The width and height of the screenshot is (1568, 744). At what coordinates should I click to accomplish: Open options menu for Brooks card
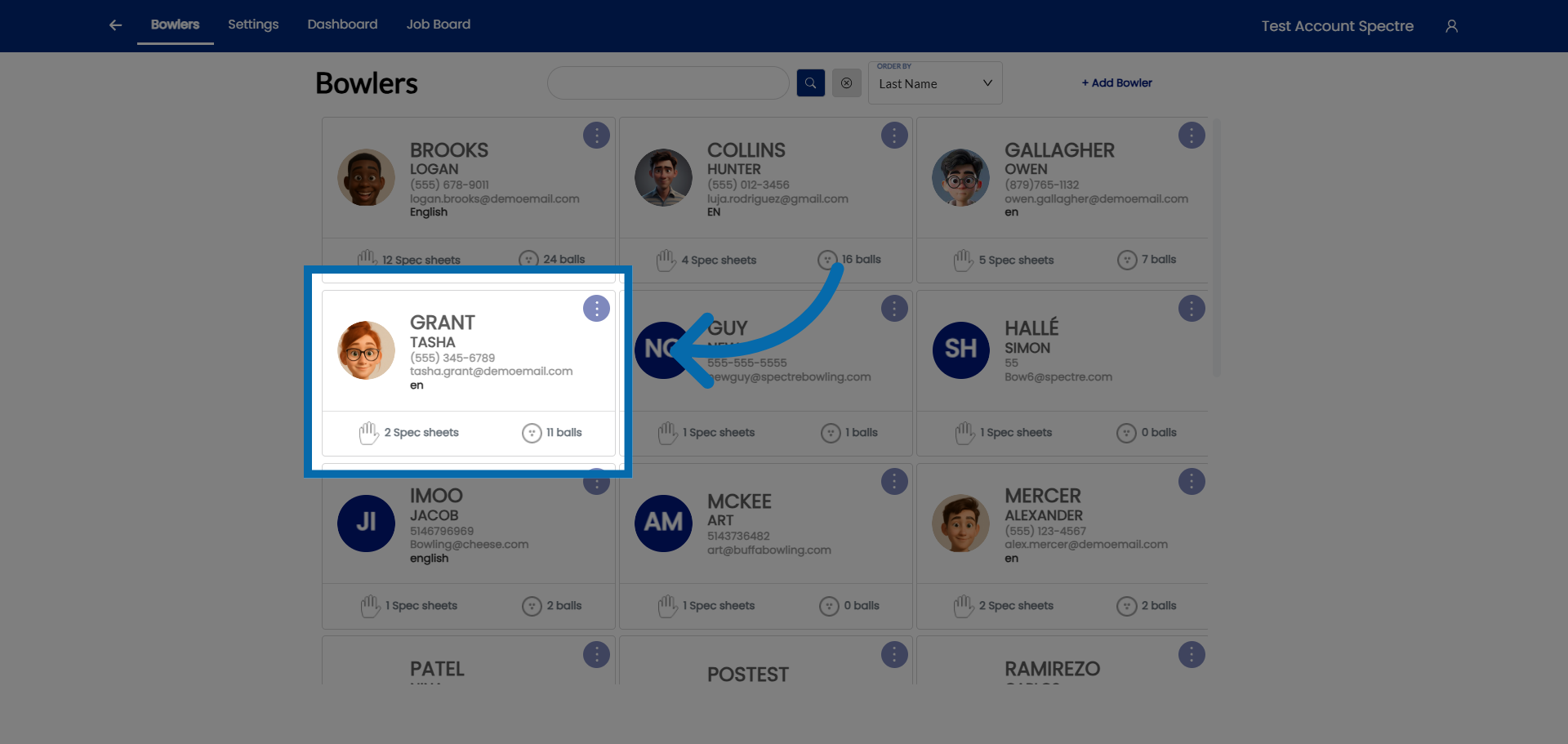596,136
